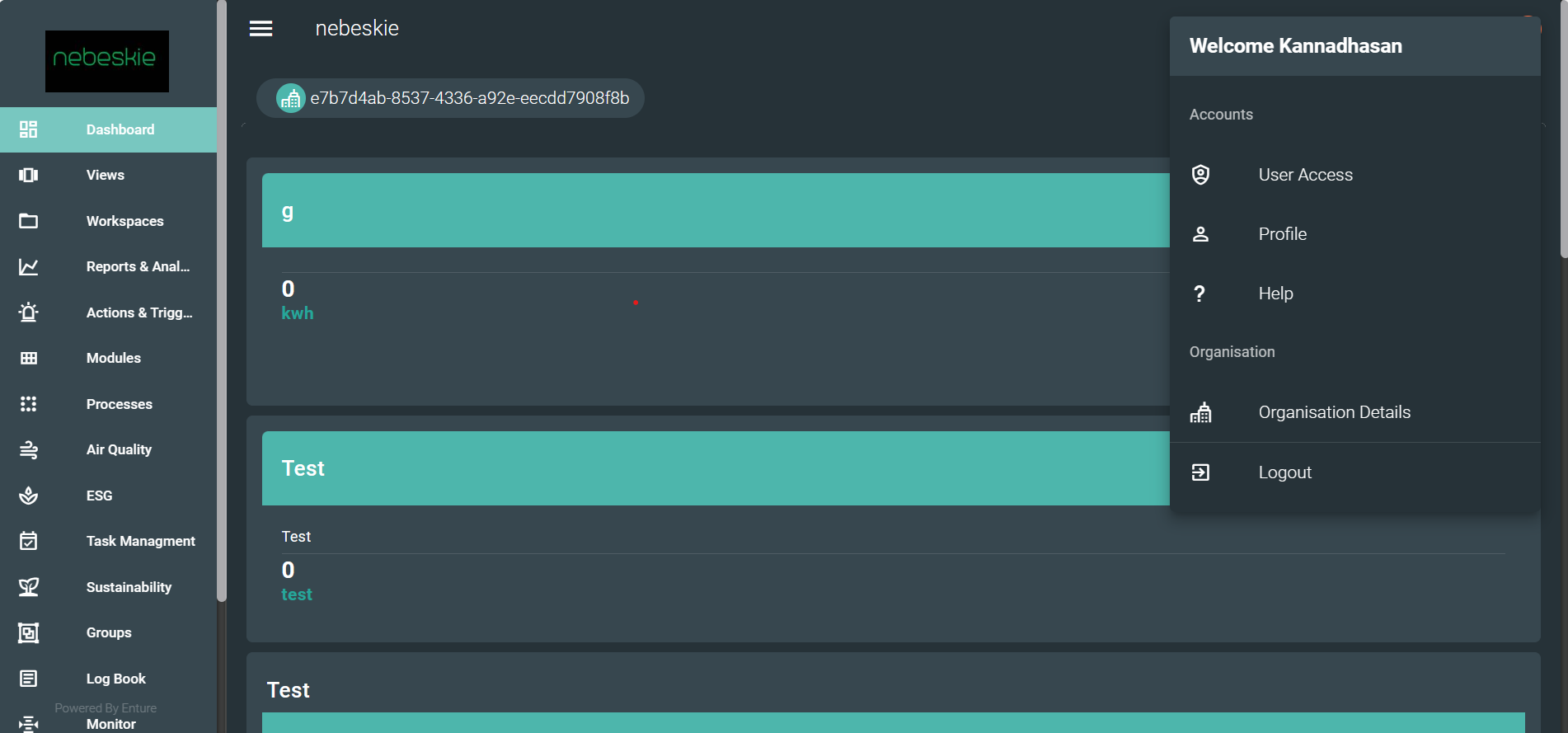Click the Organisation Details building icon

[1200, 412]
